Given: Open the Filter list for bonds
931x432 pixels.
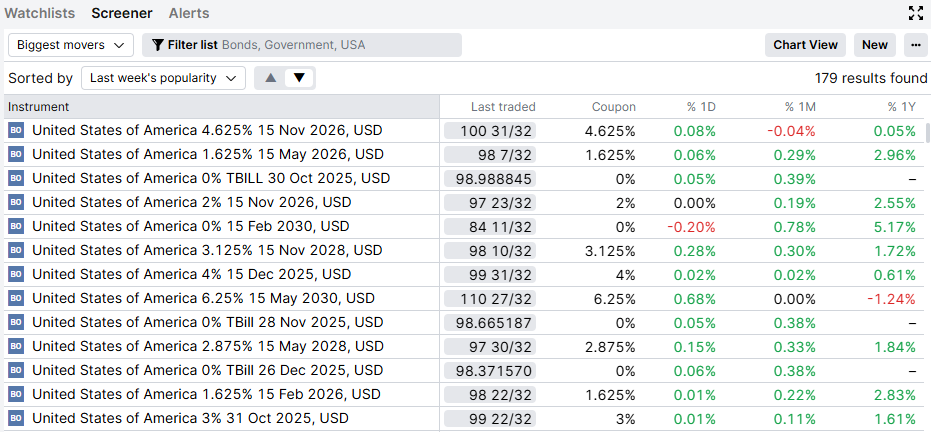Looking at the screenshot, I should click(302, 45).
